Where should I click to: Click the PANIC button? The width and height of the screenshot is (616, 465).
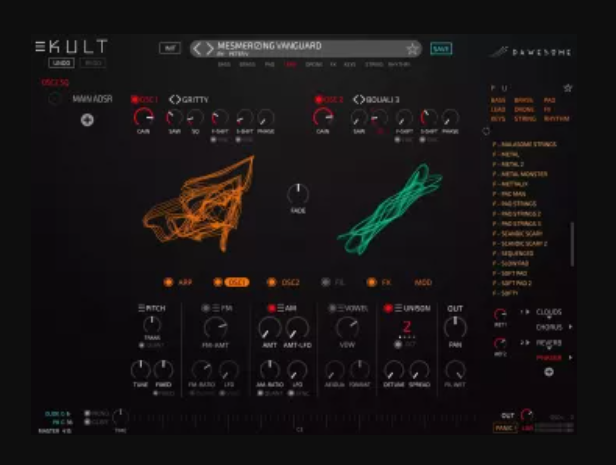(504, 428)
